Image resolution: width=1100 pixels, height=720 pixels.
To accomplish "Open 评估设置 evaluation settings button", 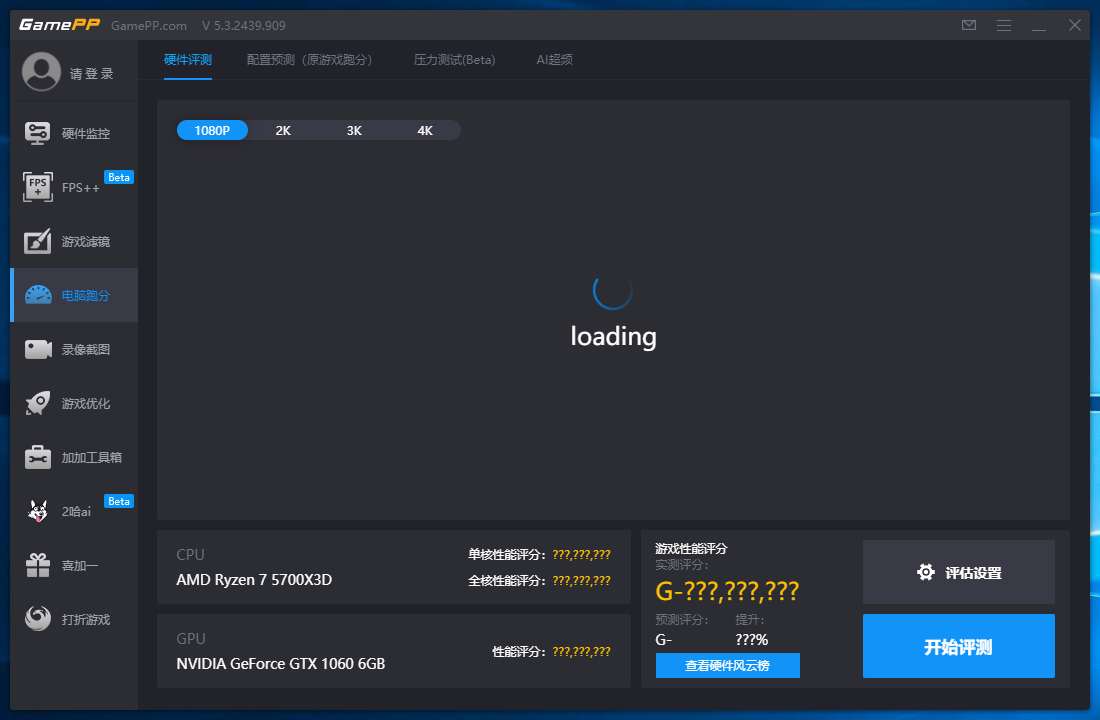I will [x=958, y=572].
